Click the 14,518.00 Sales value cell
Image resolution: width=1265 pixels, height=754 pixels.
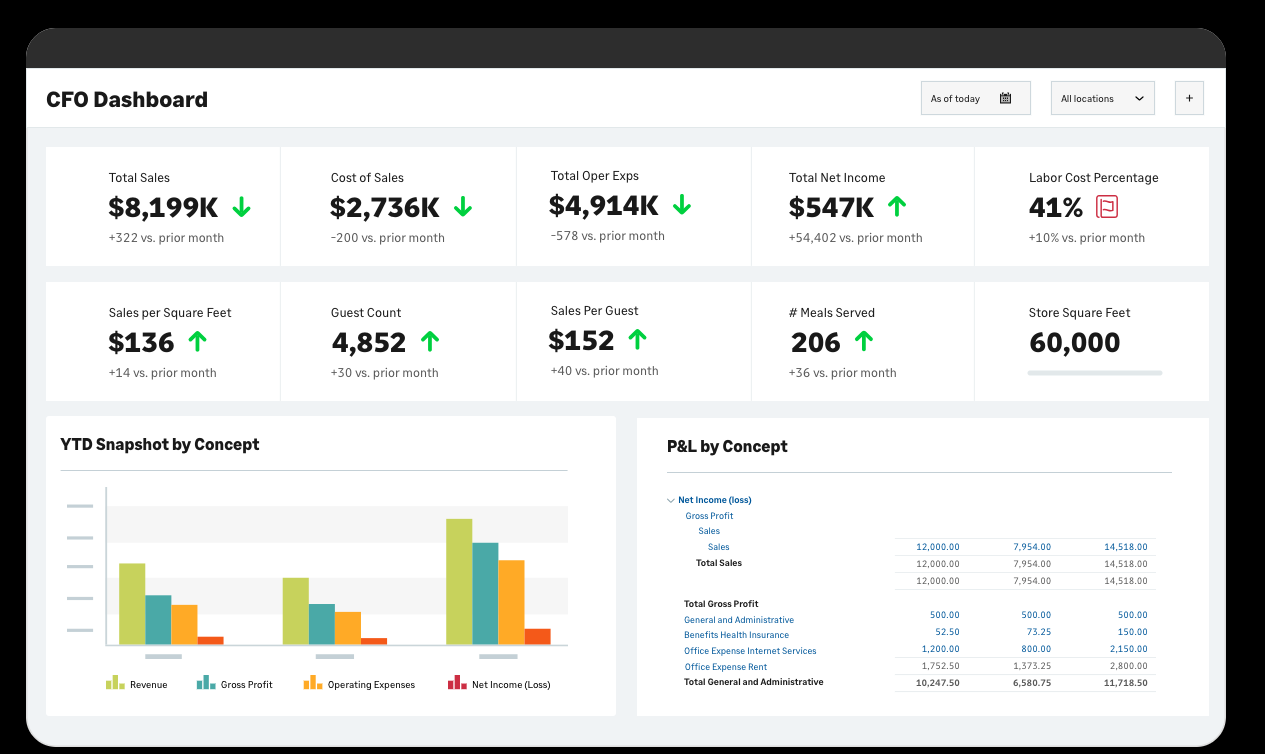[1125, 547]
